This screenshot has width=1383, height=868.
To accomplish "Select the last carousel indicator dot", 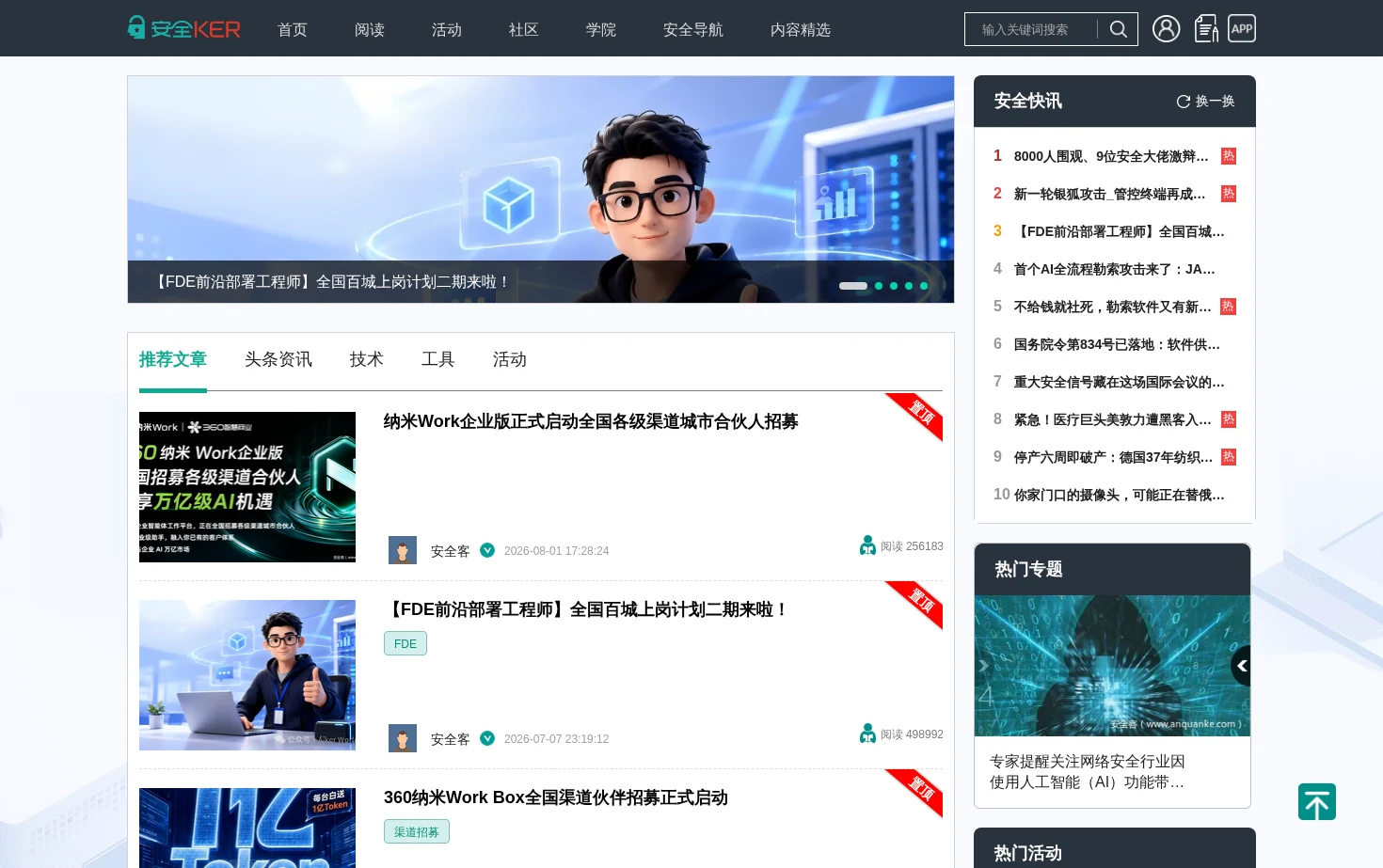I will pos(924,286).
